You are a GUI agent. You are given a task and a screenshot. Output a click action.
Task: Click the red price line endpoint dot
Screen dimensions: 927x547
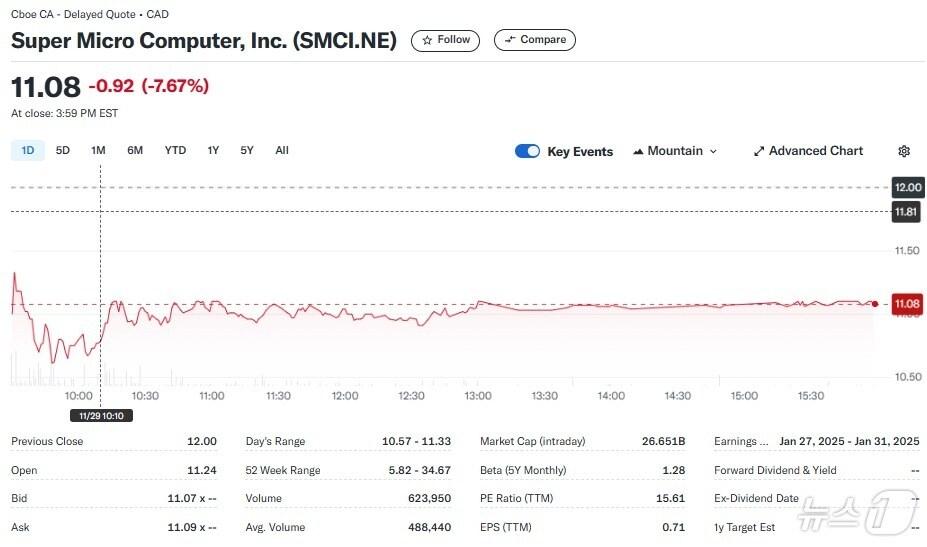point(876,303)
